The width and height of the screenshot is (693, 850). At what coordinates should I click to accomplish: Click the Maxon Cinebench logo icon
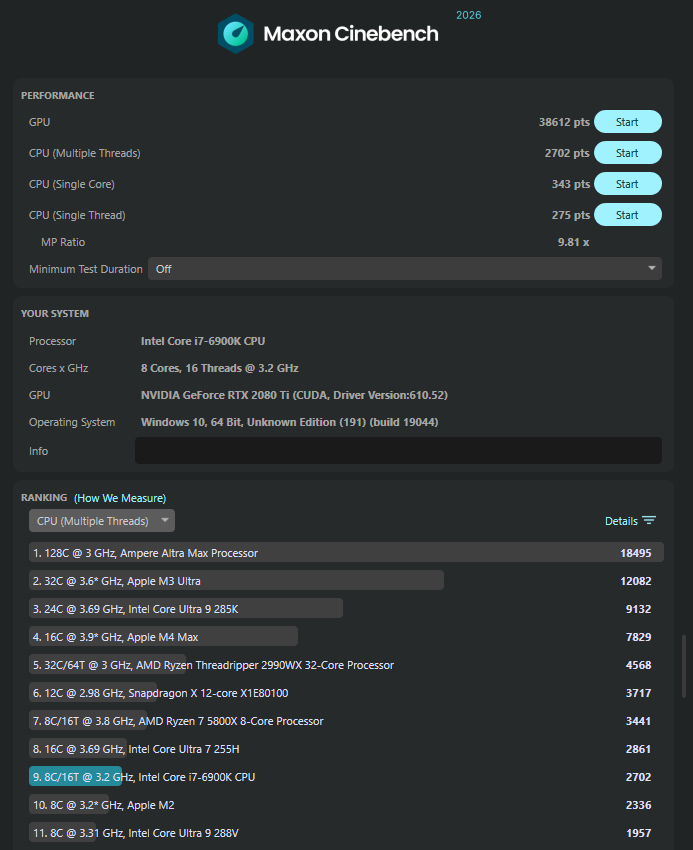click(x=235, y=34)
